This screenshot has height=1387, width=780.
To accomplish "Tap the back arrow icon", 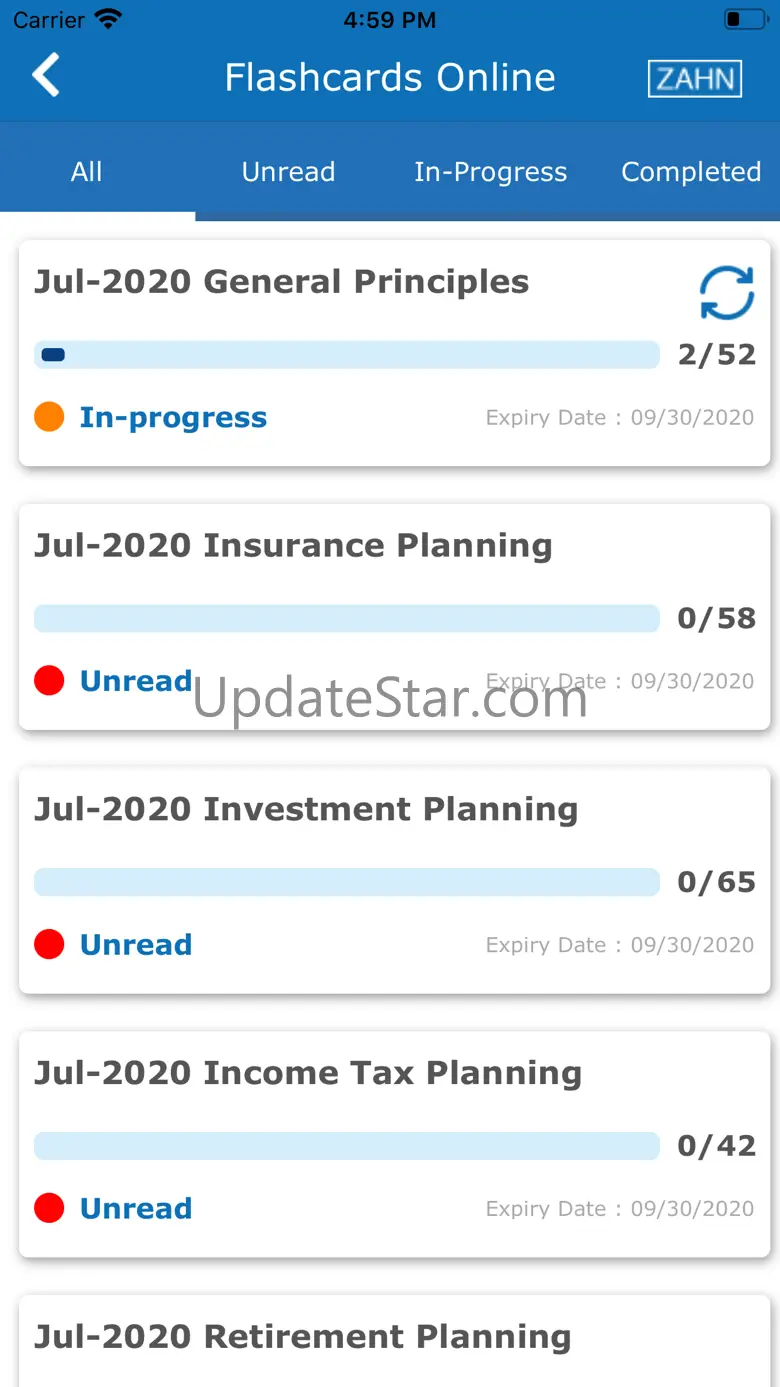I will coord(46,76).
